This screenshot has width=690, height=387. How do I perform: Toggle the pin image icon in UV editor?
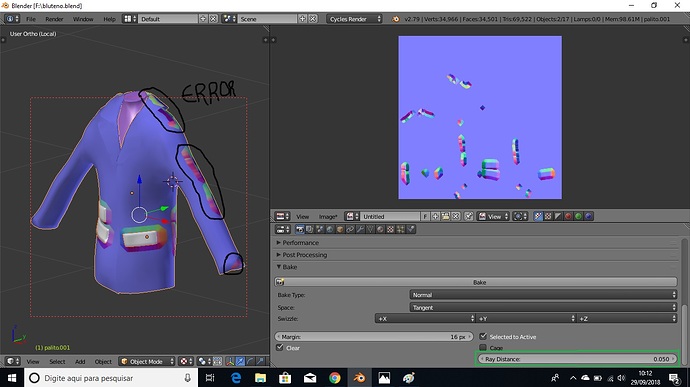(x=469, y=216)
